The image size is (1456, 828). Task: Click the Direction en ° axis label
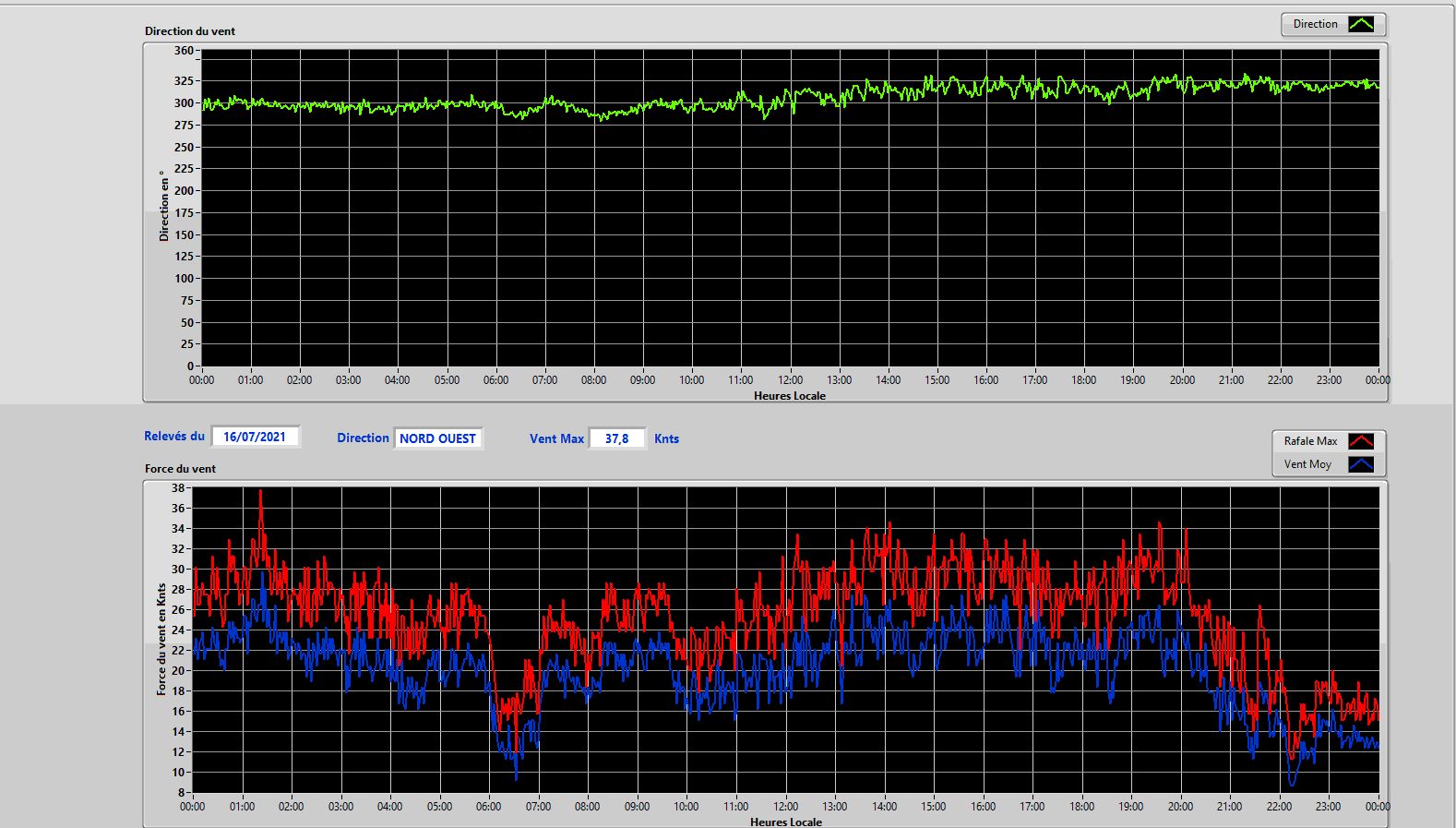[164, 206]
